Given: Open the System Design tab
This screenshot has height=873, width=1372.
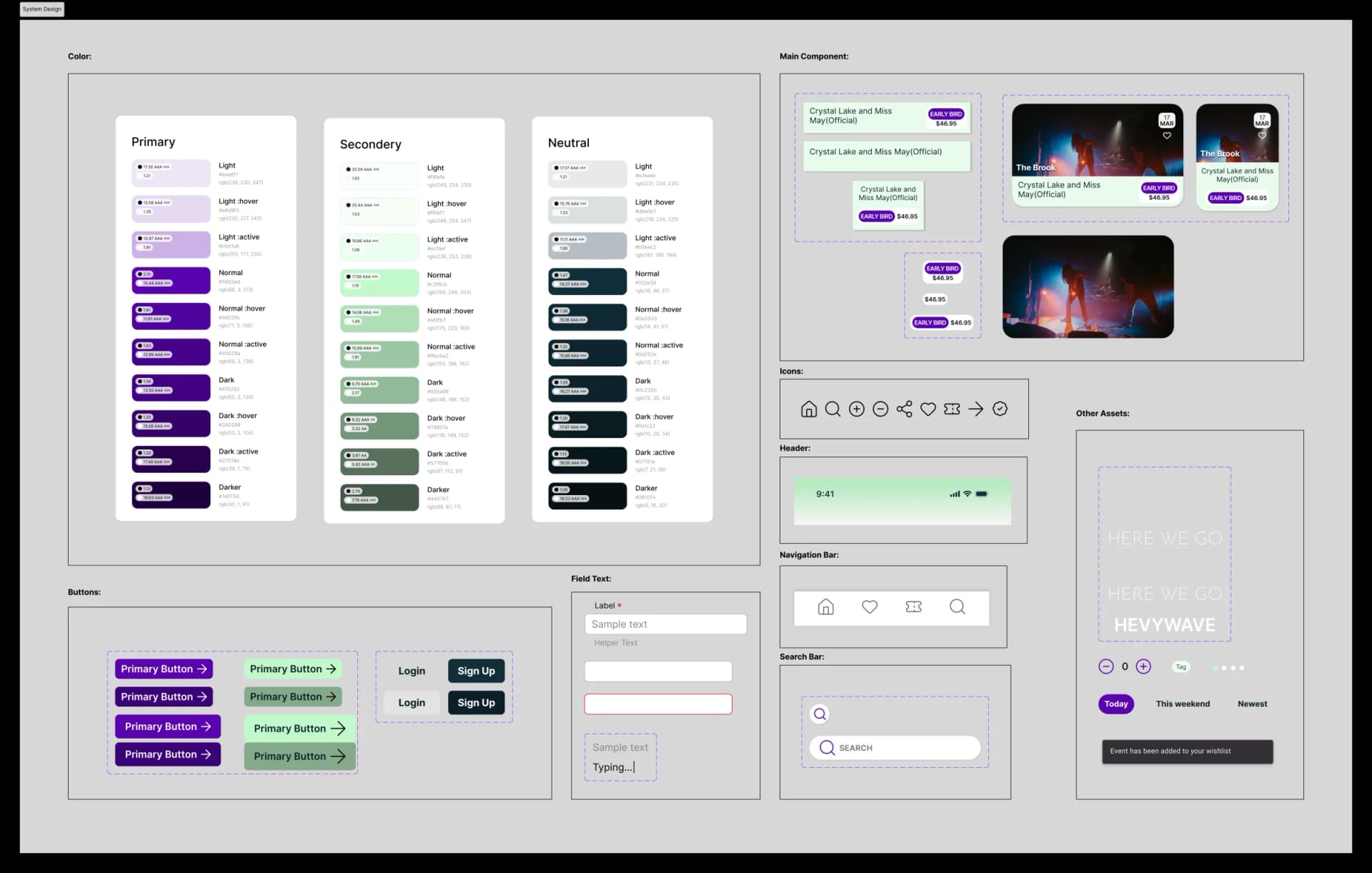Looking at the screenshot, I should click(x=42, y=9).
